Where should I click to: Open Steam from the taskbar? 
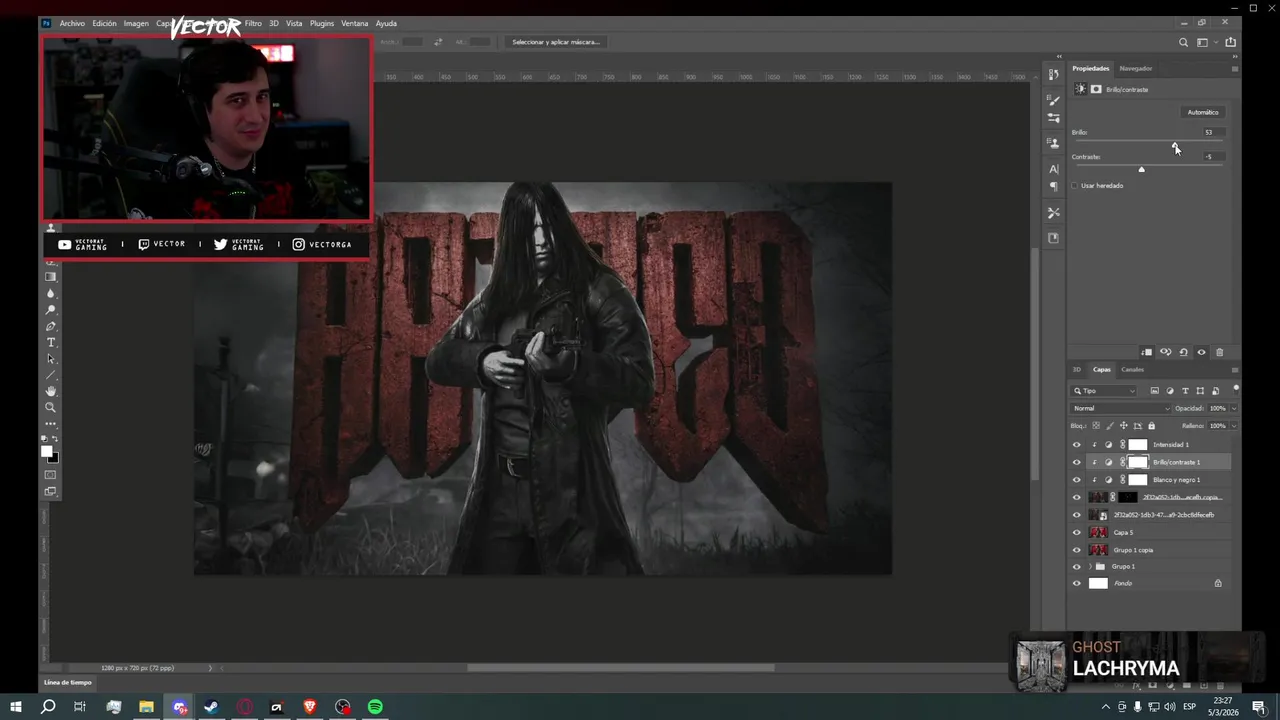pos(211,707)
